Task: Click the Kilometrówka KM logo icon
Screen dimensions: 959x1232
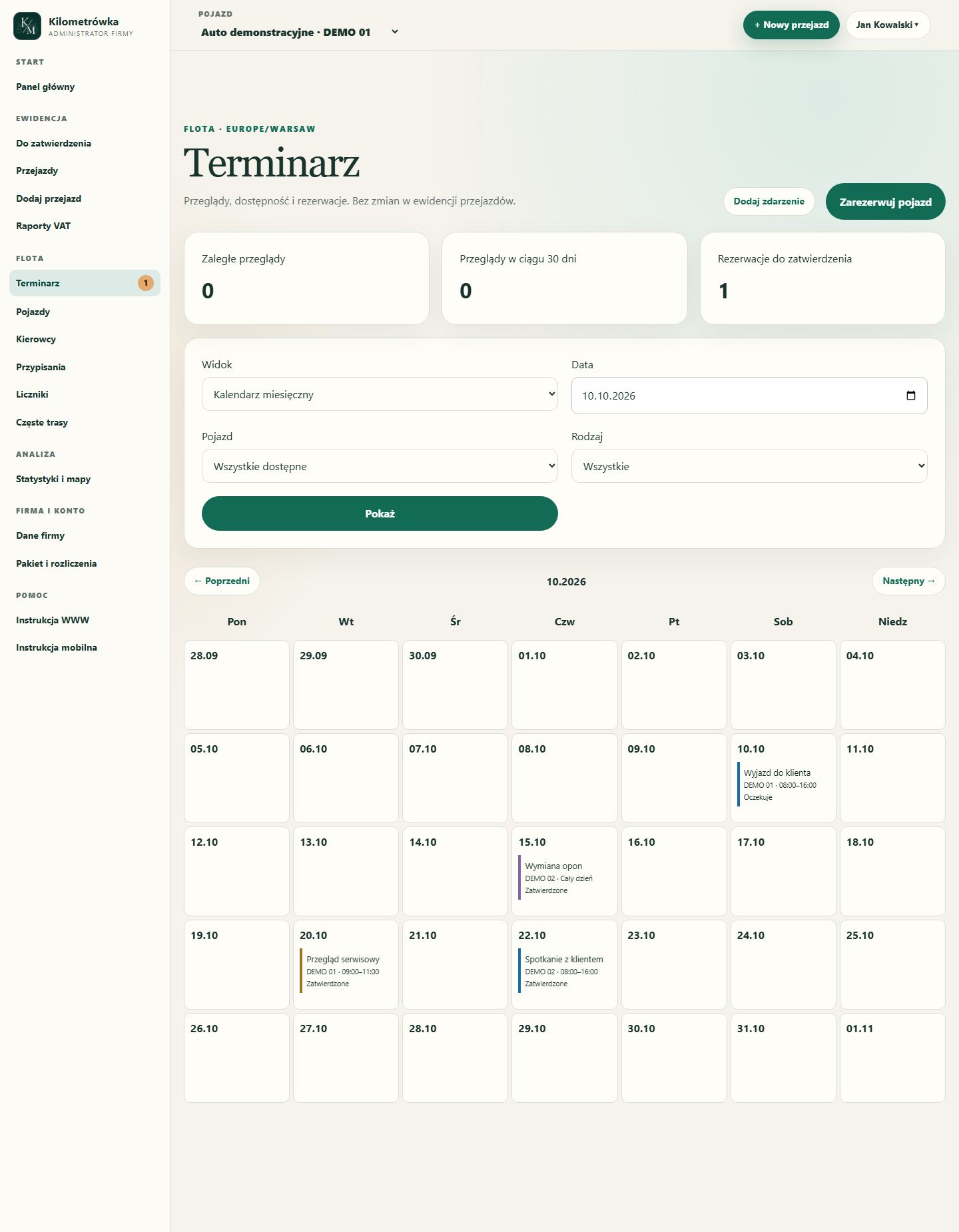Action: [x=27, y=26]
